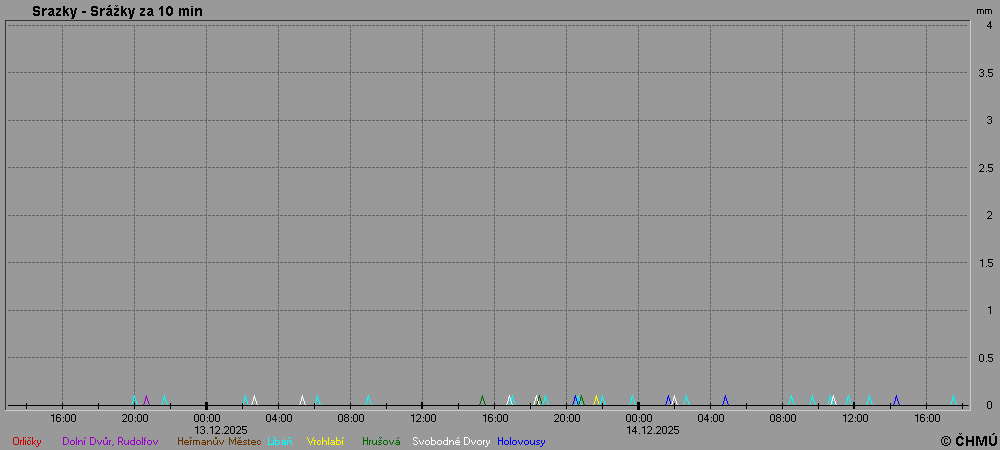Click the Svobodné Dvory legend label
1000x450 pixels.
[451, 441]
